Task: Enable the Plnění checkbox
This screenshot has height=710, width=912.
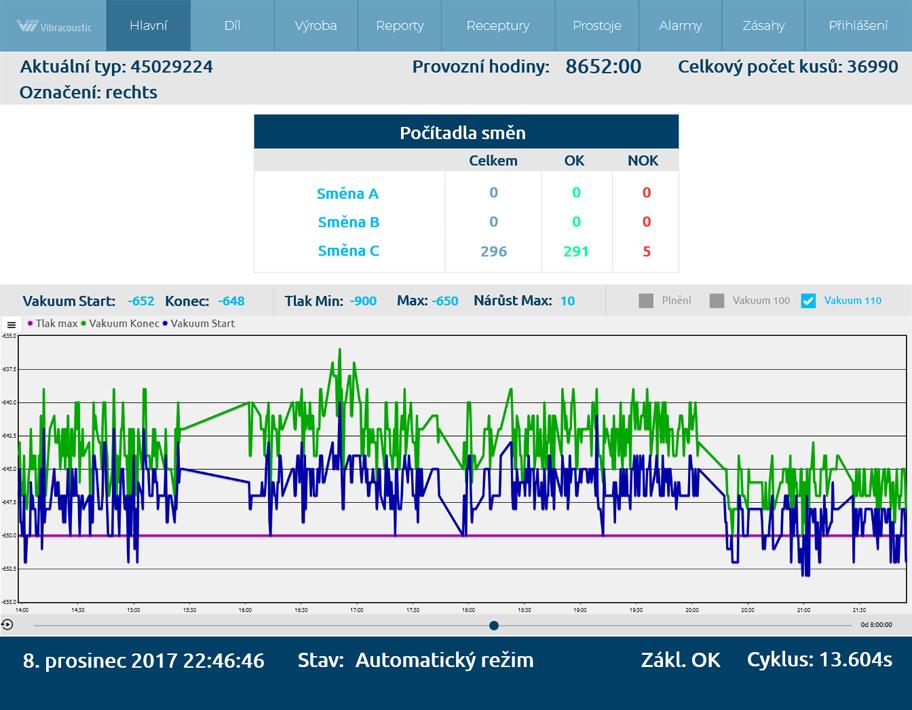Action: [x=646, y=301]
